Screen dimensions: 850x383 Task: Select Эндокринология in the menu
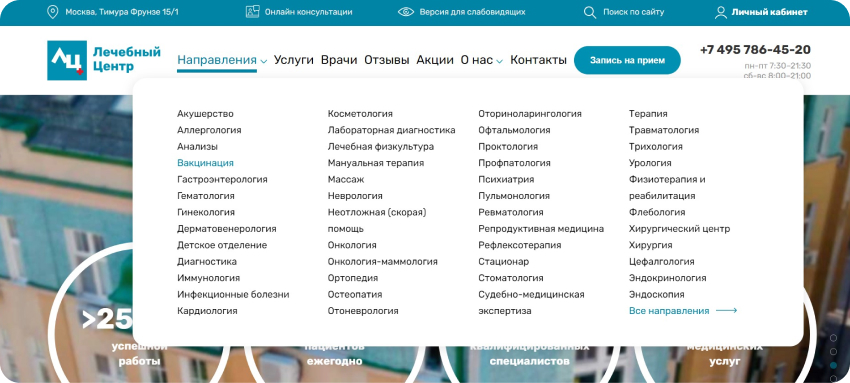(x=667, y=278)
